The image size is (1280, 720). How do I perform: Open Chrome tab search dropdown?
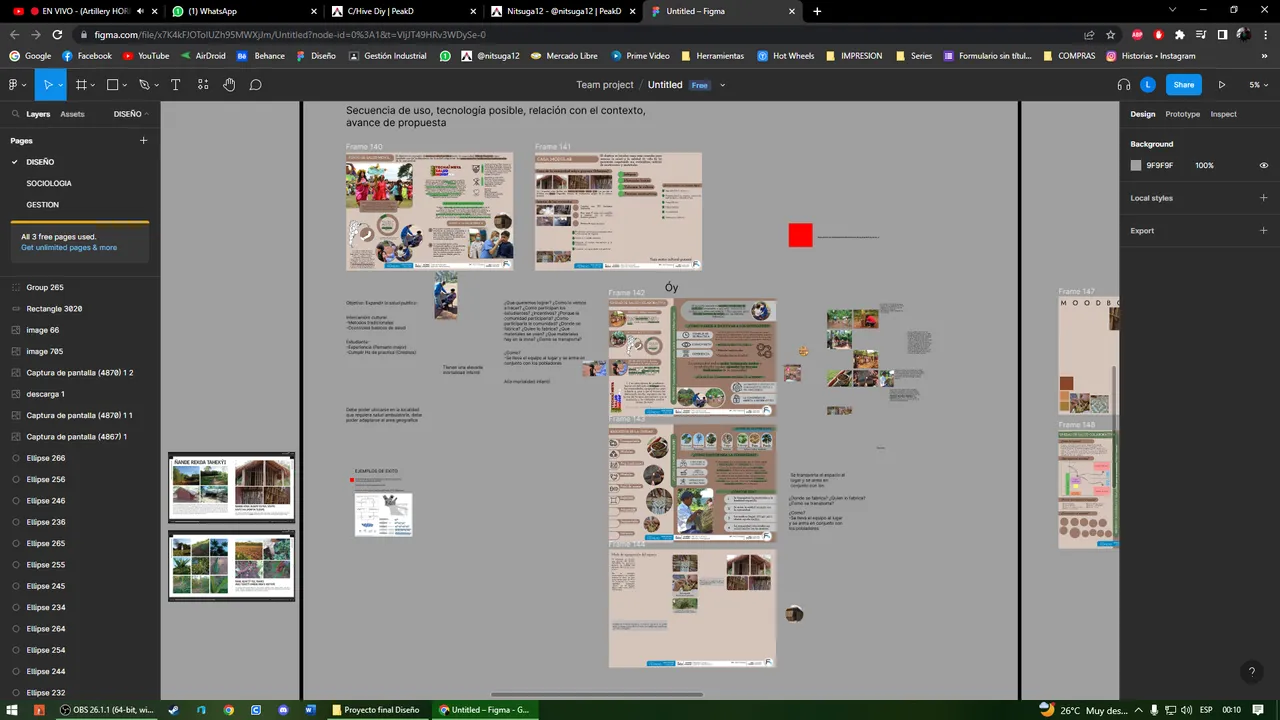pyautogui.click(x=1172, y=11)
